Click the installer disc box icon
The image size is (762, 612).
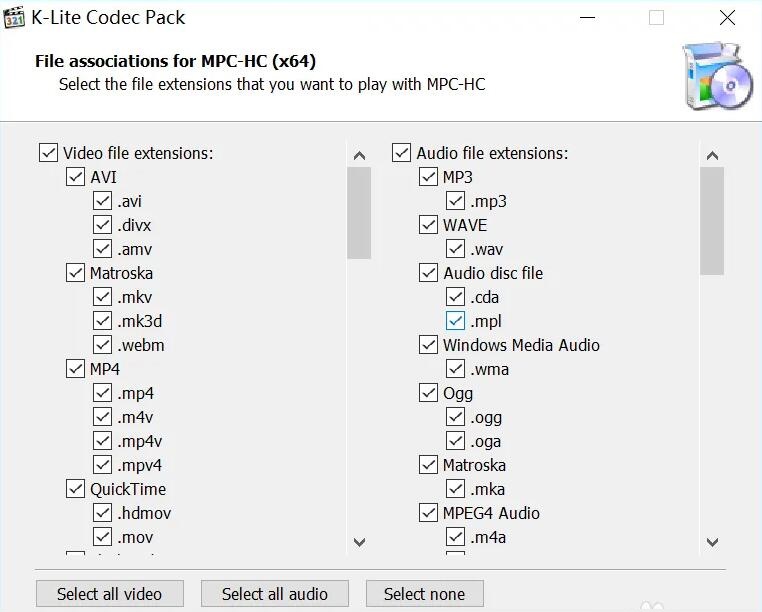[717, 76]
